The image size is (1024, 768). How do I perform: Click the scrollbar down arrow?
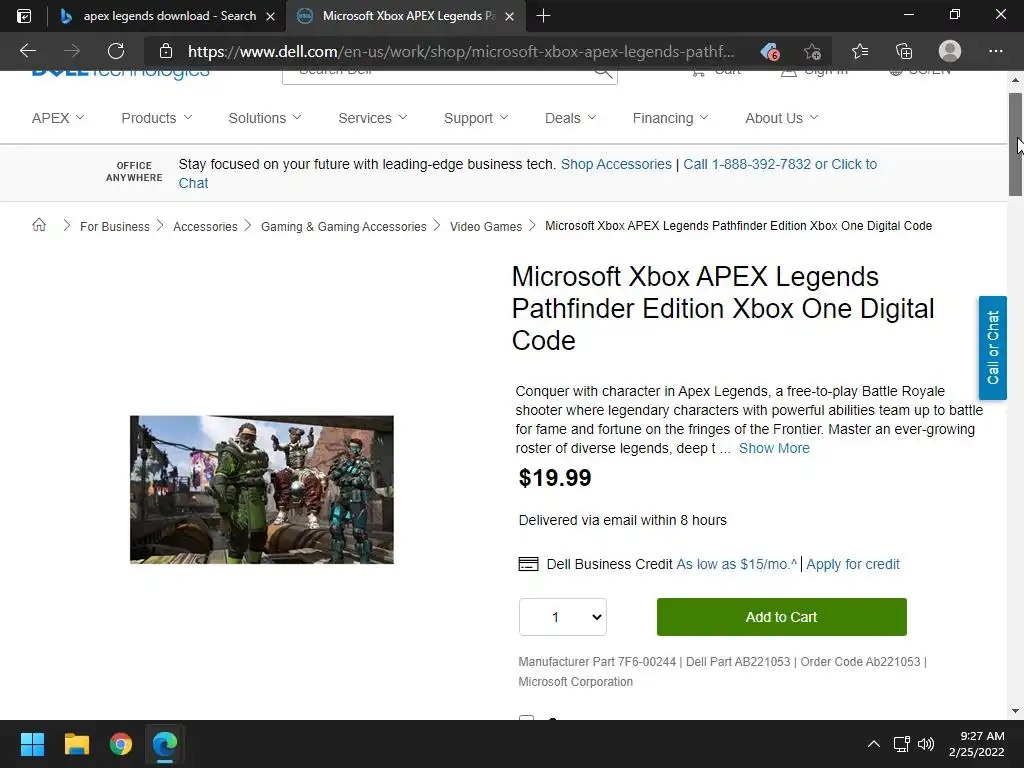pyautogui.click(x=1015, y=711)
